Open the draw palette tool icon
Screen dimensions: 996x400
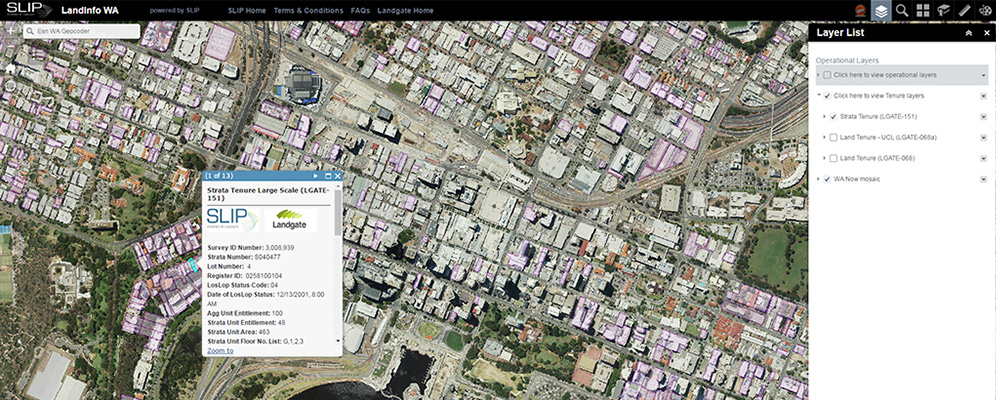click(x=985, y=10)
